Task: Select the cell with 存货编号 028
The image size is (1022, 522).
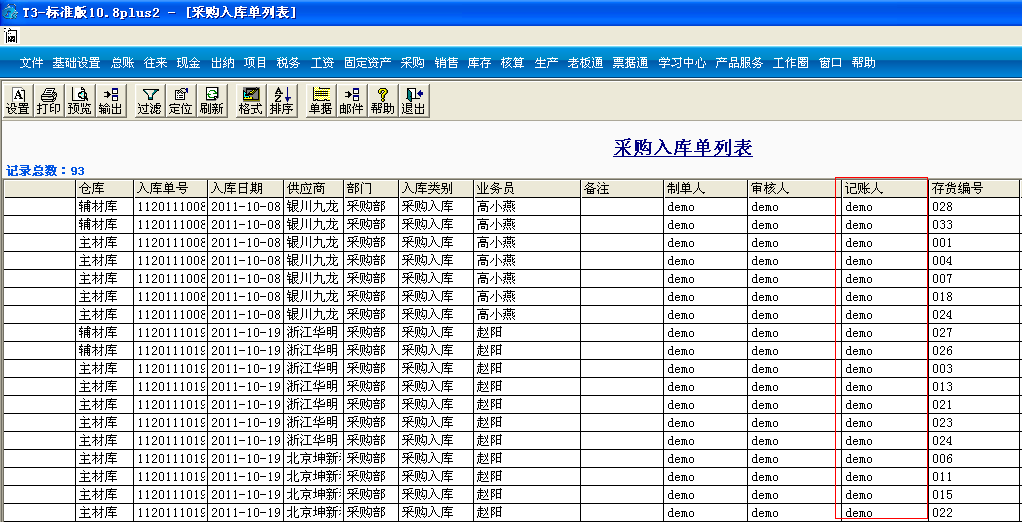Action: pyautogui.click(x=973, y=207)
